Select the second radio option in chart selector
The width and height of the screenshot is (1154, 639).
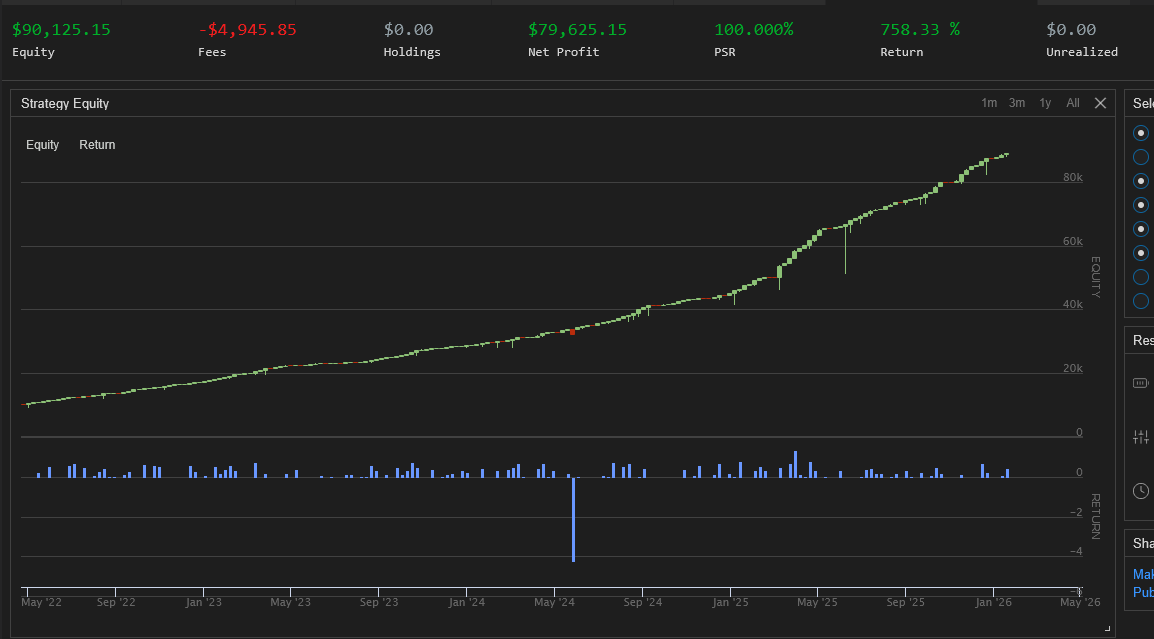click(x=1141, y=157)
